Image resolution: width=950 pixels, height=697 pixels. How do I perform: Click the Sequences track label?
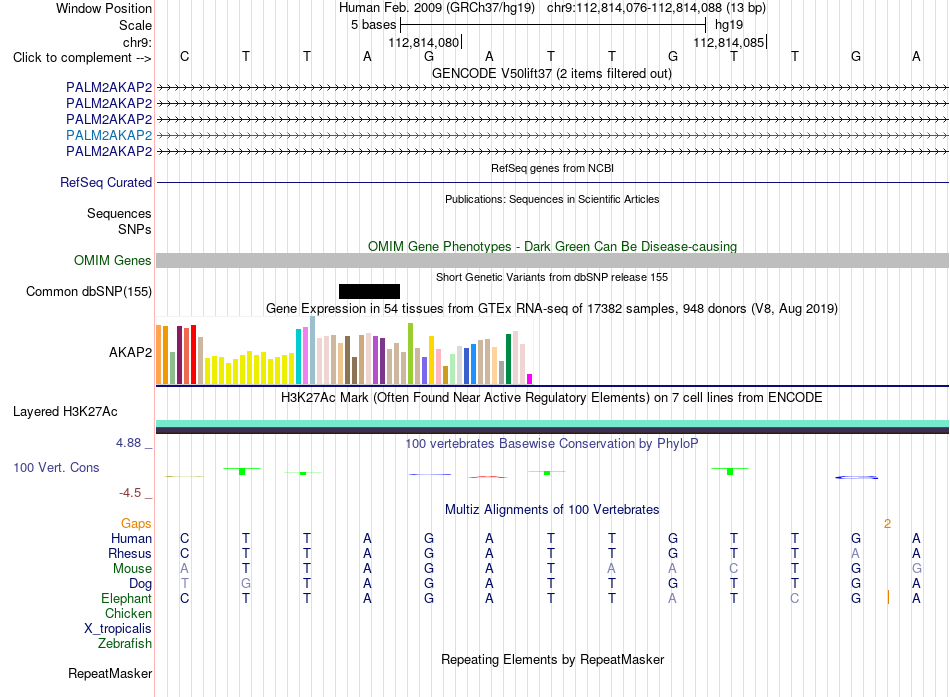pos(119,213)
